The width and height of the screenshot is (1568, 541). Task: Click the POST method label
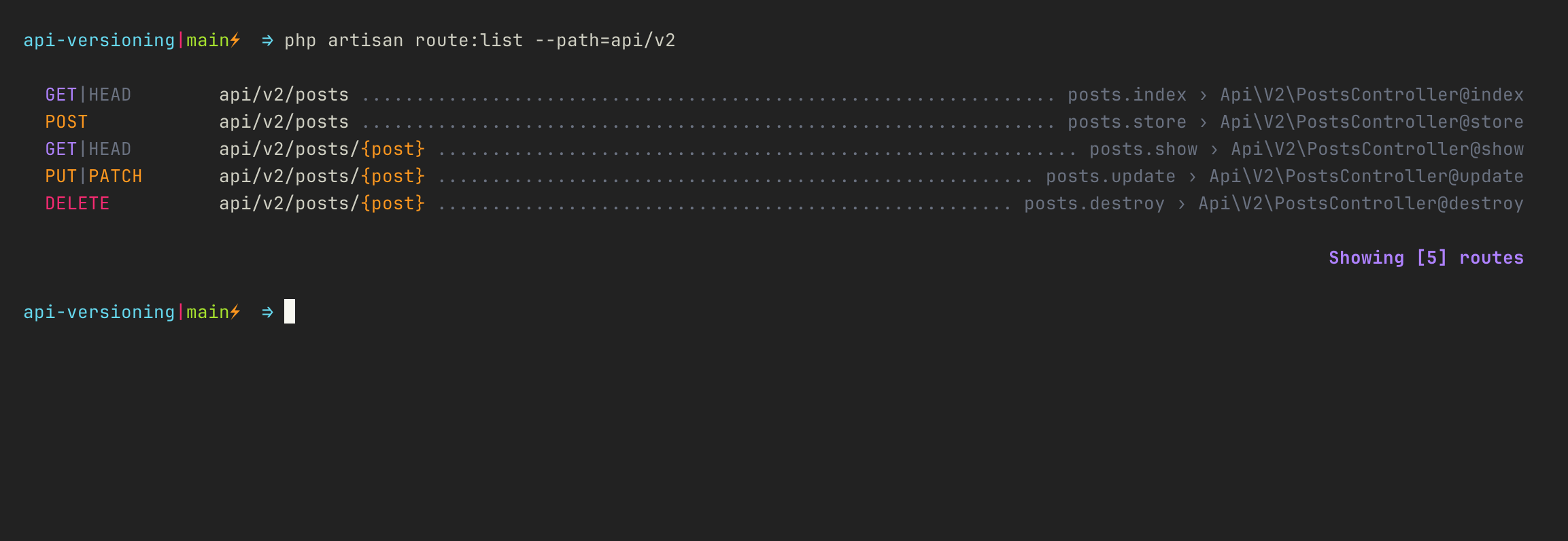[x=67, y=122]
